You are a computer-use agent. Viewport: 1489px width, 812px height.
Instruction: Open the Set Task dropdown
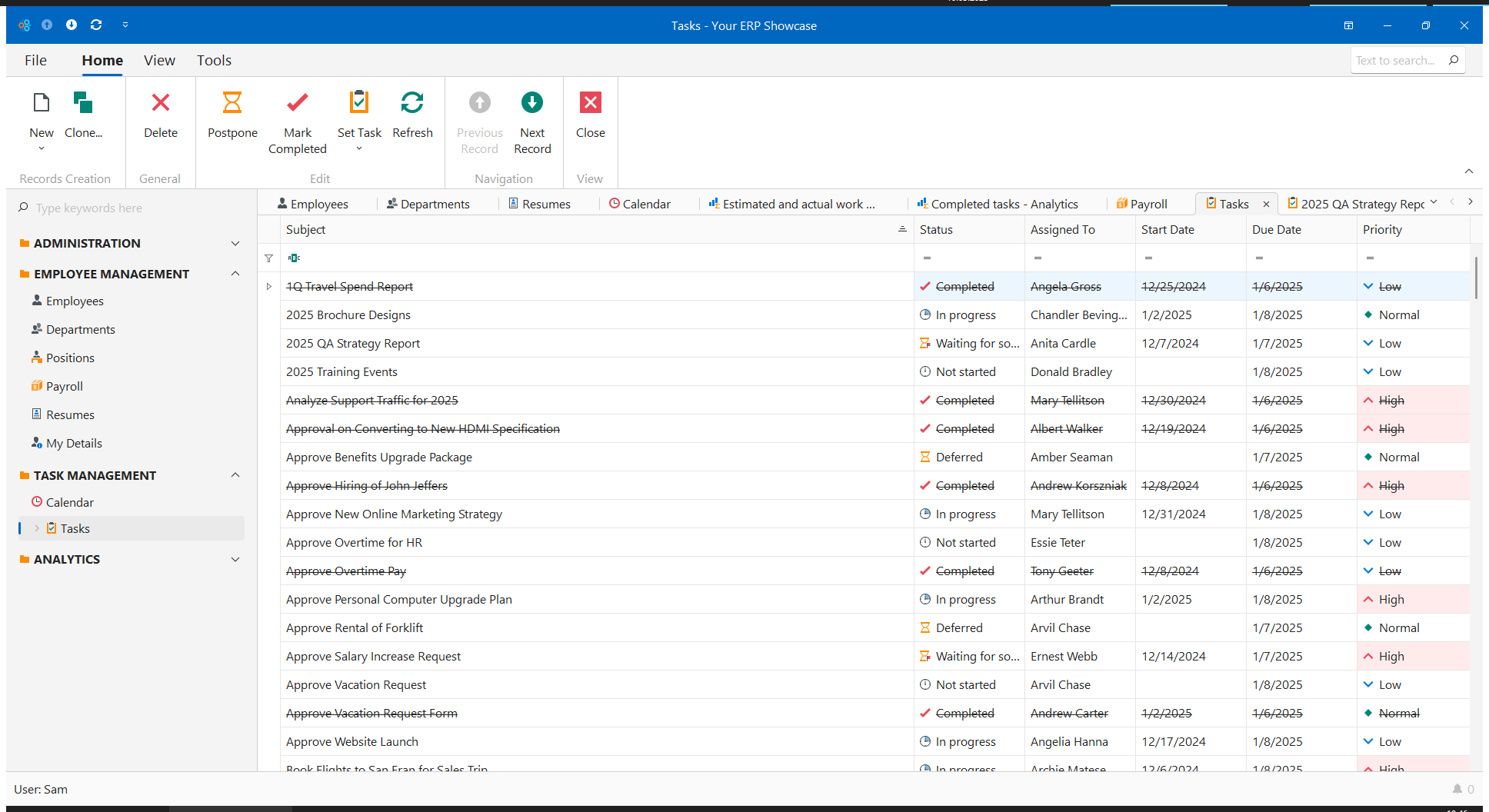359,148
